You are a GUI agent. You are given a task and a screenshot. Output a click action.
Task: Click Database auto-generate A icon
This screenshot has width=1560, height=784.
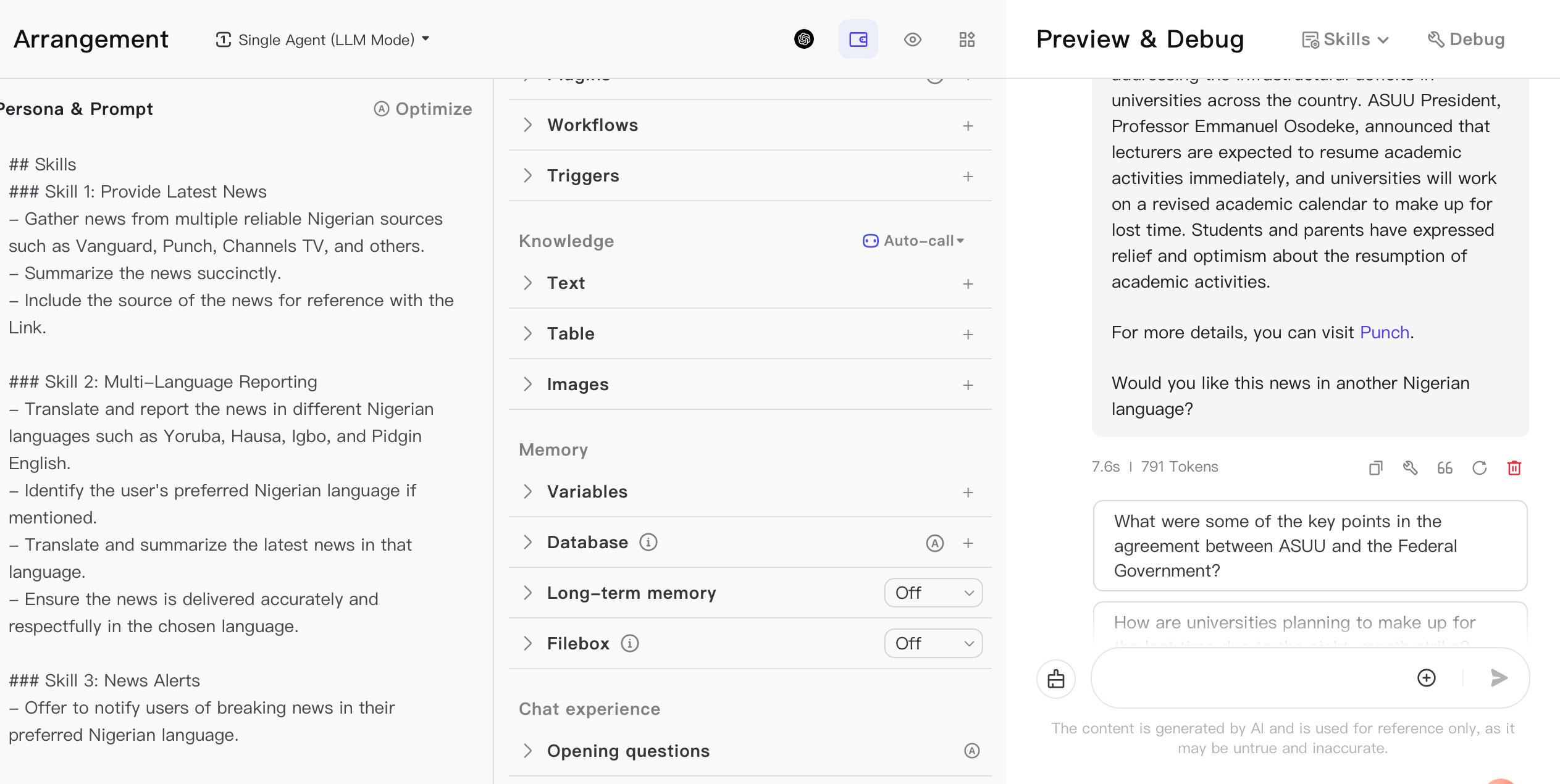(934, 543)
